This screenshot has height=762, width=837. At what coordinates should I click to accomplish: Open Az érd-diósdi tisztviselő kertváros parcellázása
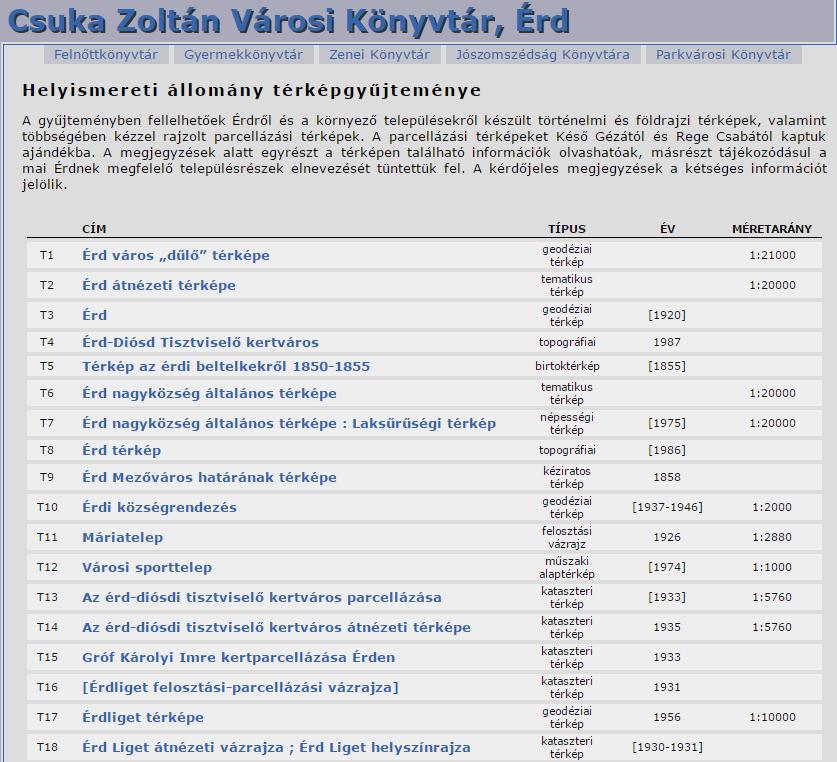click(x=262, y=597)
